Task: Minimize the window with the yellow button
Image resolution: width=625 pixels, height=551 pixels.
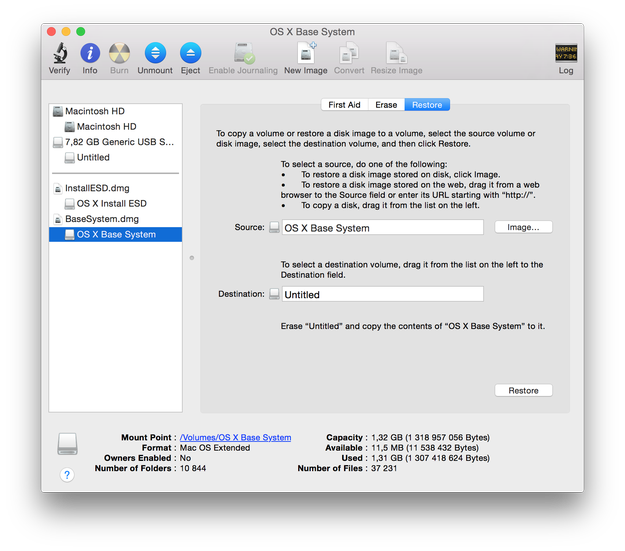Action: click(x=66, y=31)
